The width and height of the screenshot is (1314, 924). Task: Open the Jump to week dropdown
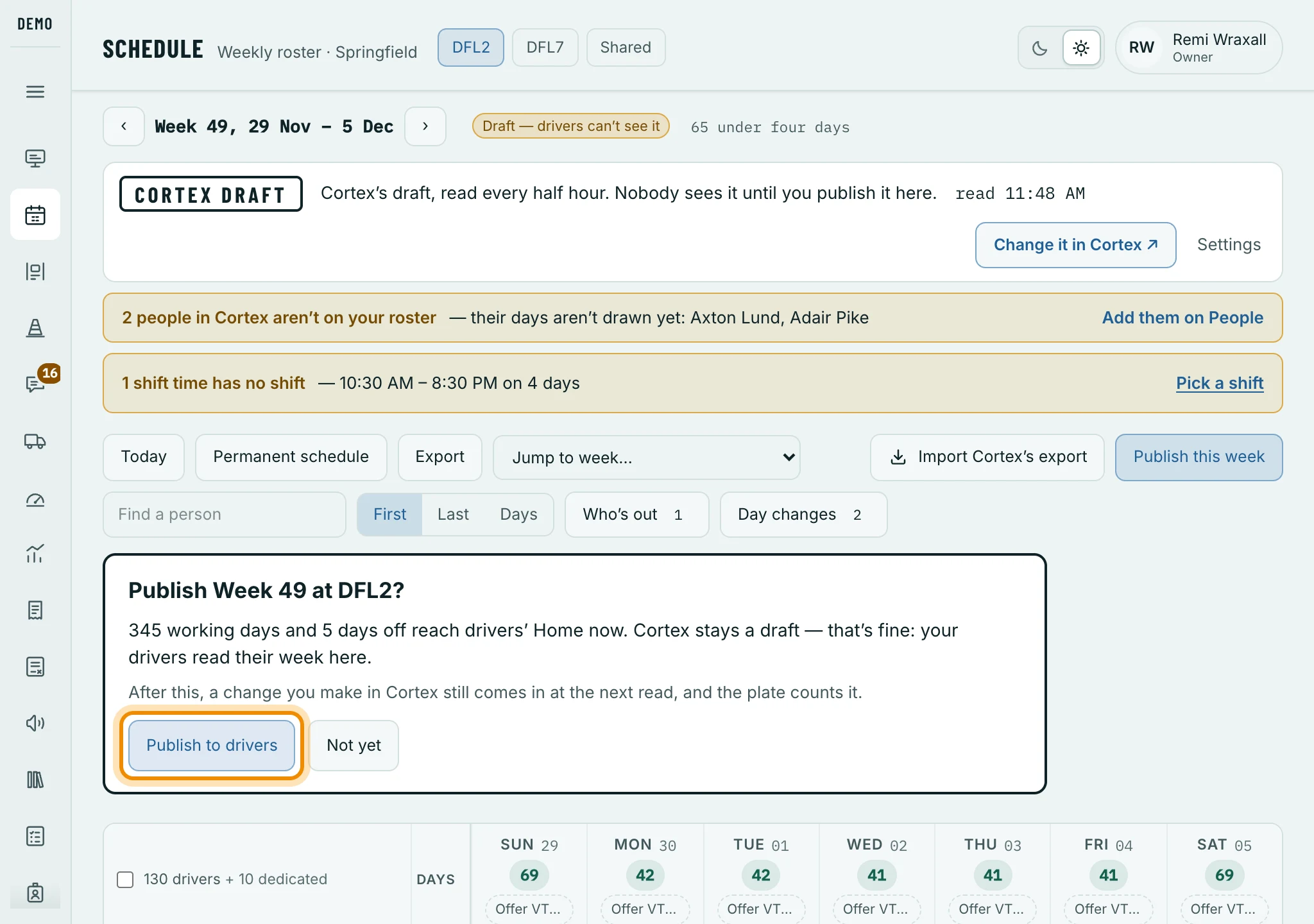pyautogui.click(x=647, y=458)
